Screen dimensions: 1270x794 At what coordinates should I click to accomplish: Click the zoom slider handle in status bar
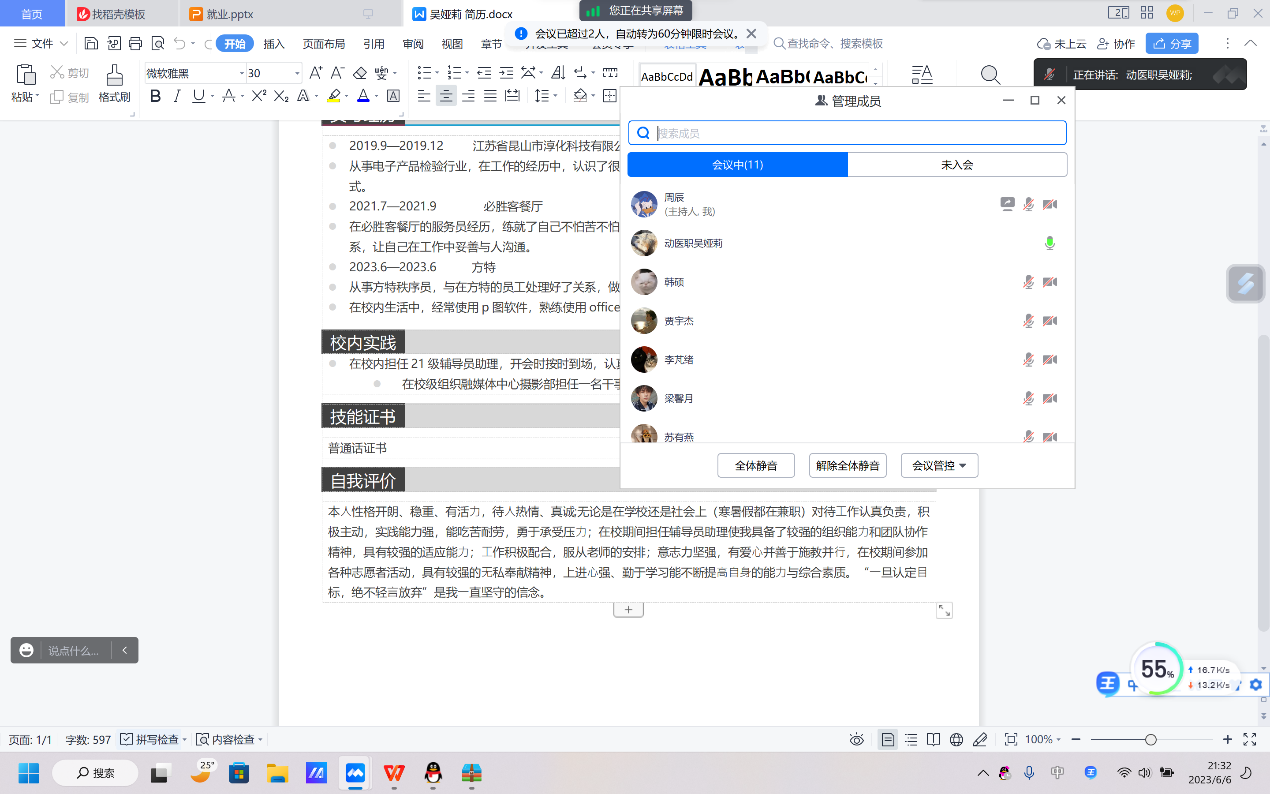1151,739
